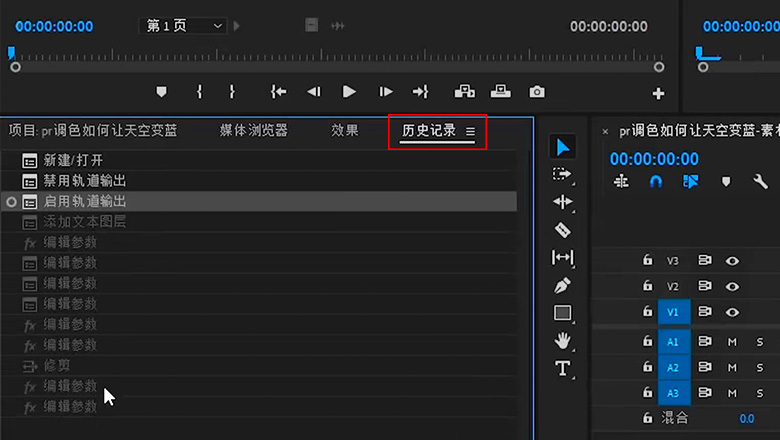Select the Razor tool
Image resolution: width=780 pixels, height=440 pixels.
click(x=563, y=230)
